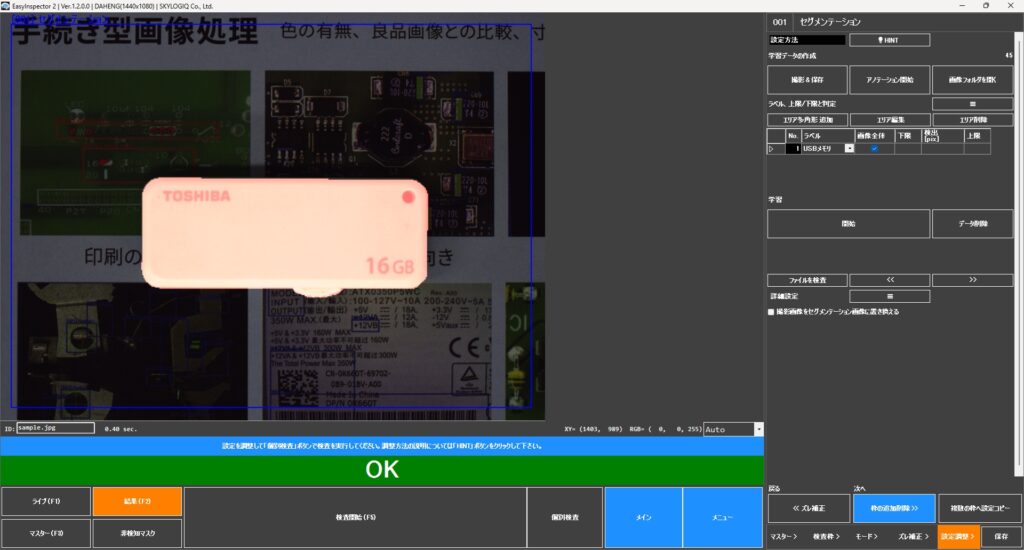Click the 001 frame number label
This screenshot has width=1024, height=550.
coord(780,22)
